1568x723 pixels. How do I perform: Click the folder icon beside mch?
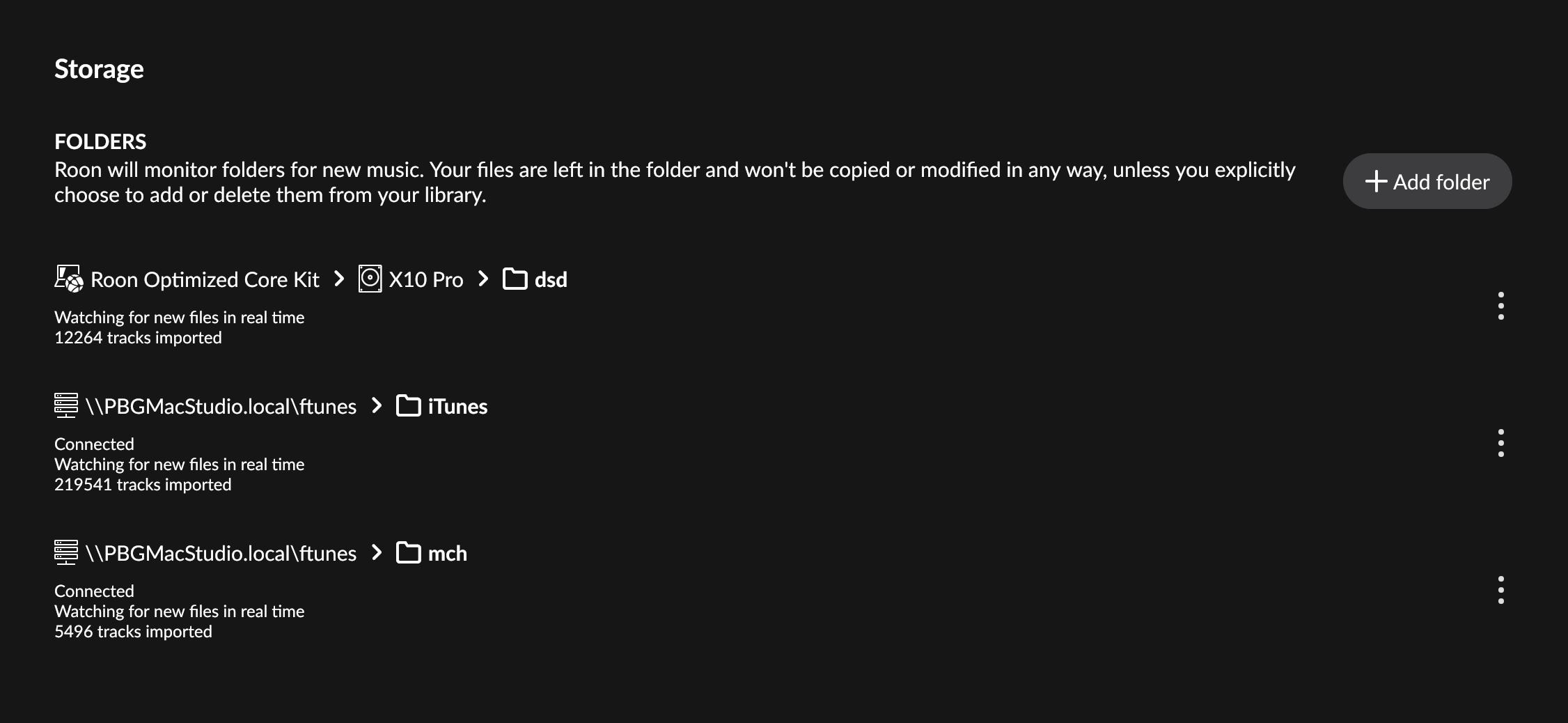pos(408,552)
